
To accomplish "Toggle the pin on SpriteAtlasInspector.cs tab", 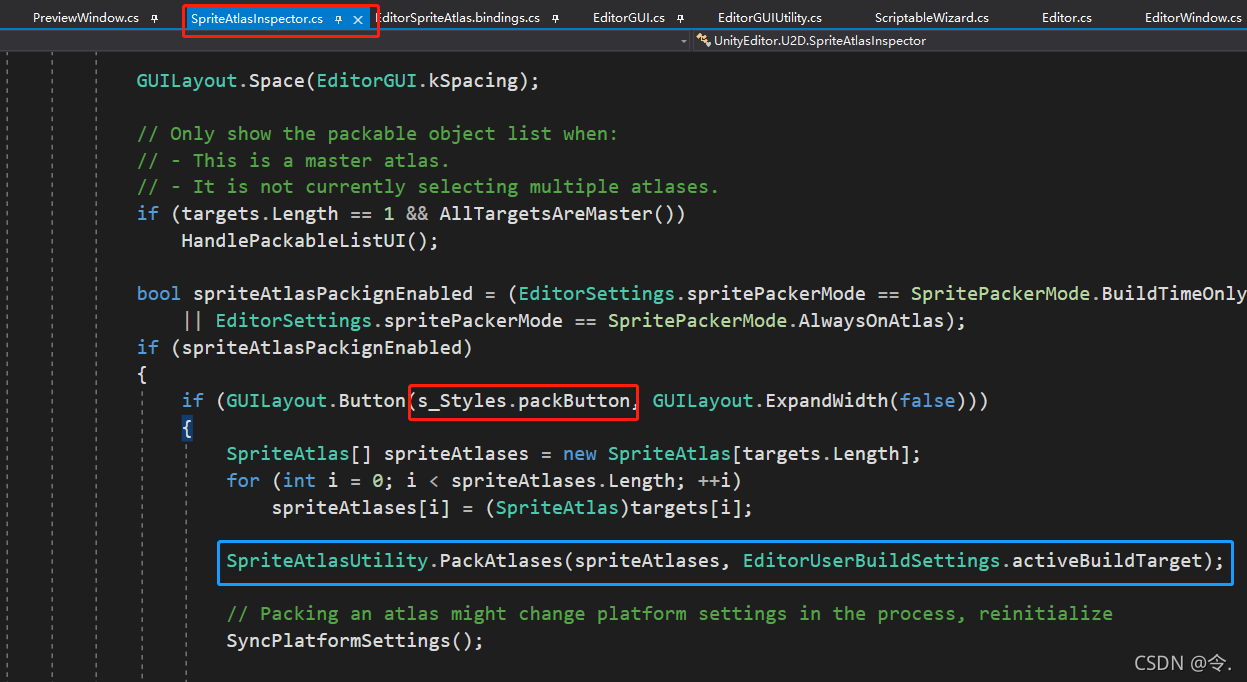I will [x=340, y=18].
